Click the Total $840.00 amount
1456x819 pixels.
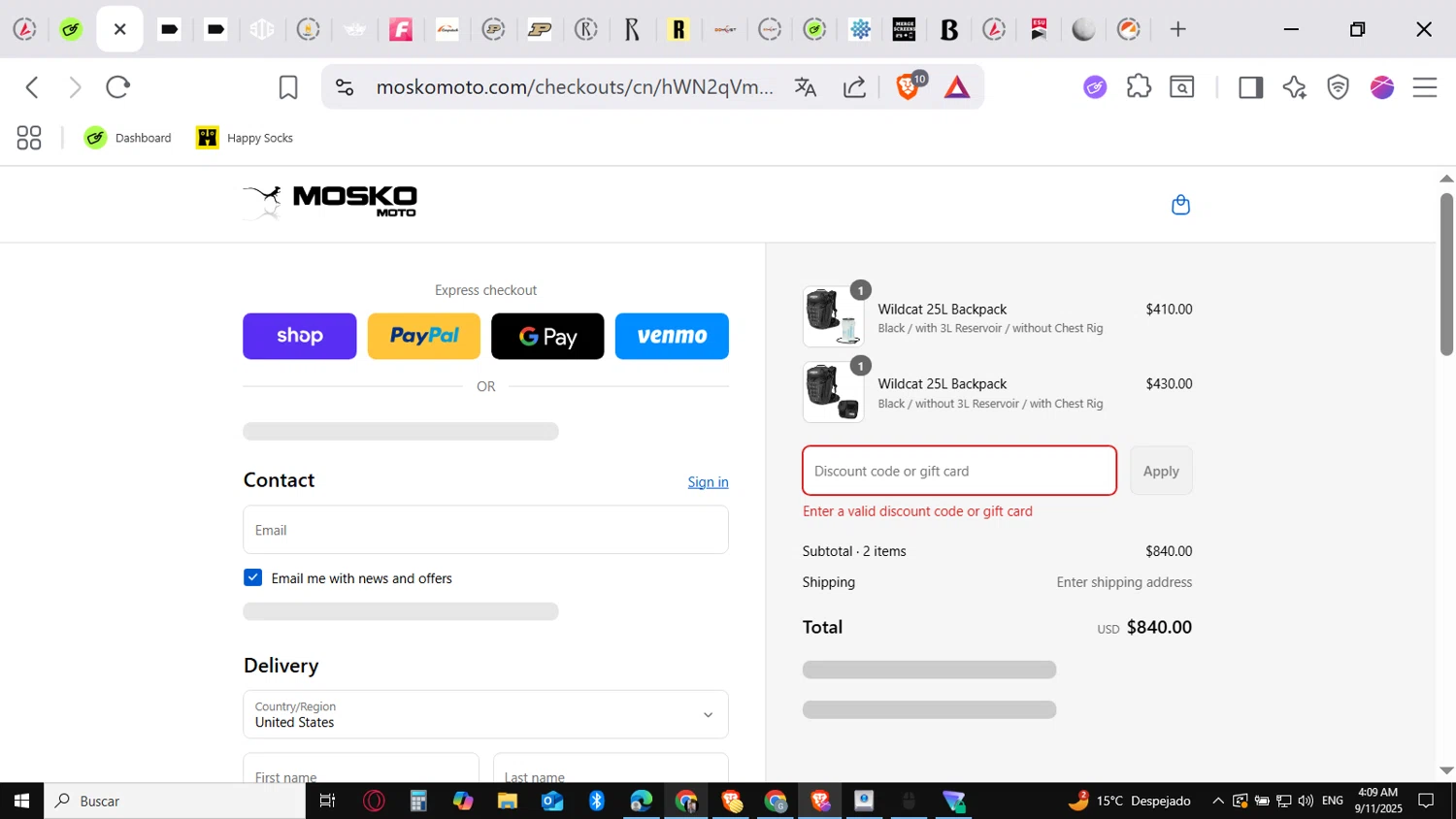coord(1159,627)
